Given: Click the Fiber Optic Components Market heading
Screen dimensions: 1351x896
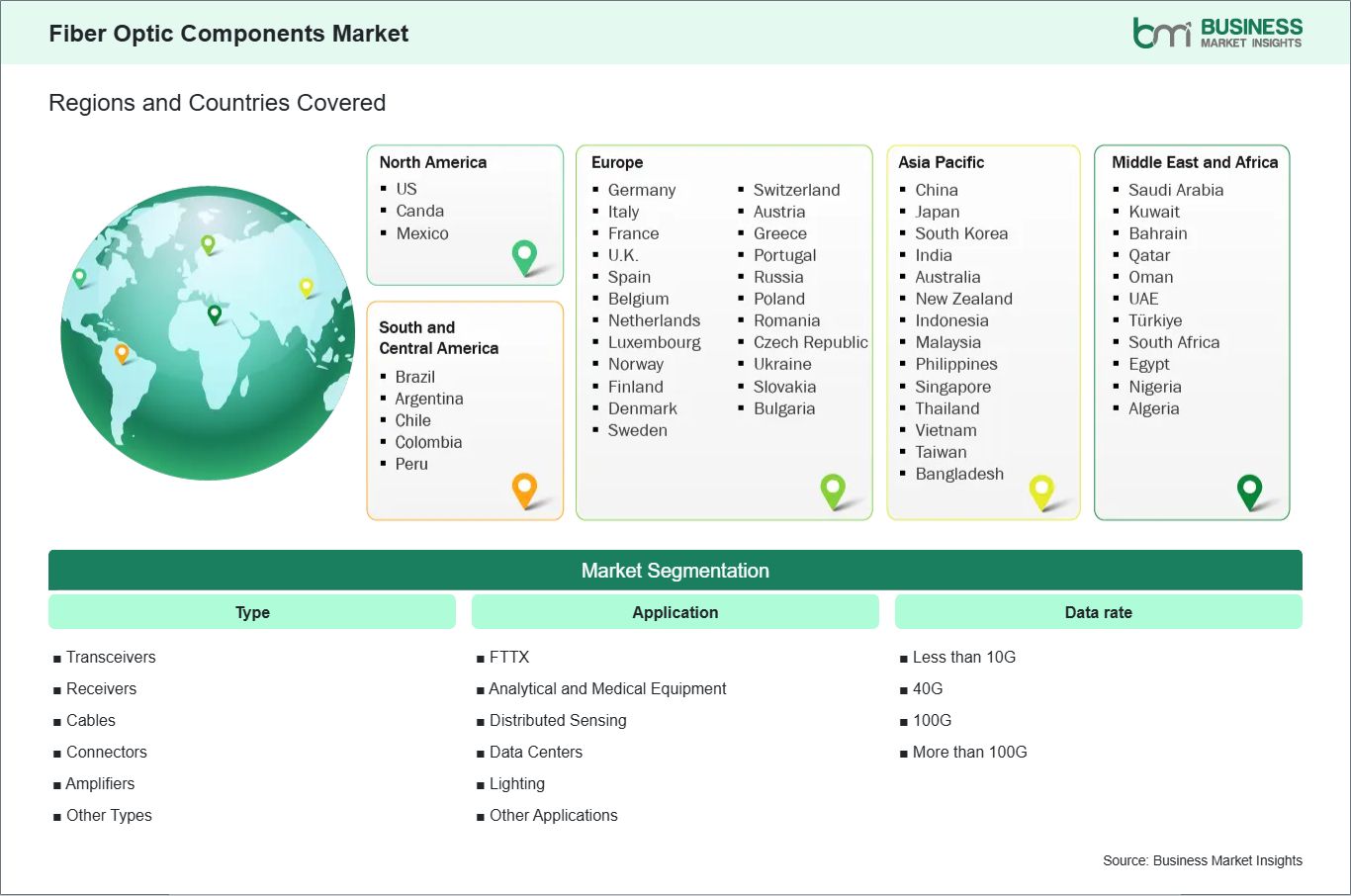Looking at the screenshot, I should (228, 33).
